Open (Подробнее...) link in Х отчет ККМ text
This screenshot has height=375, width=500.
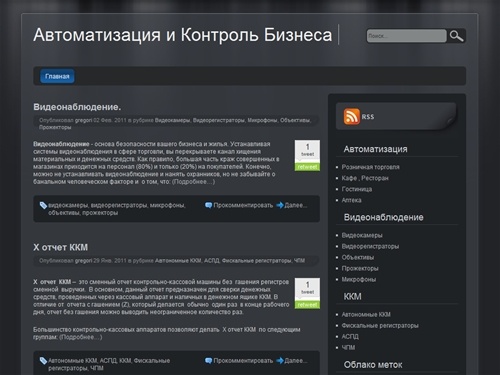(81, 337)
